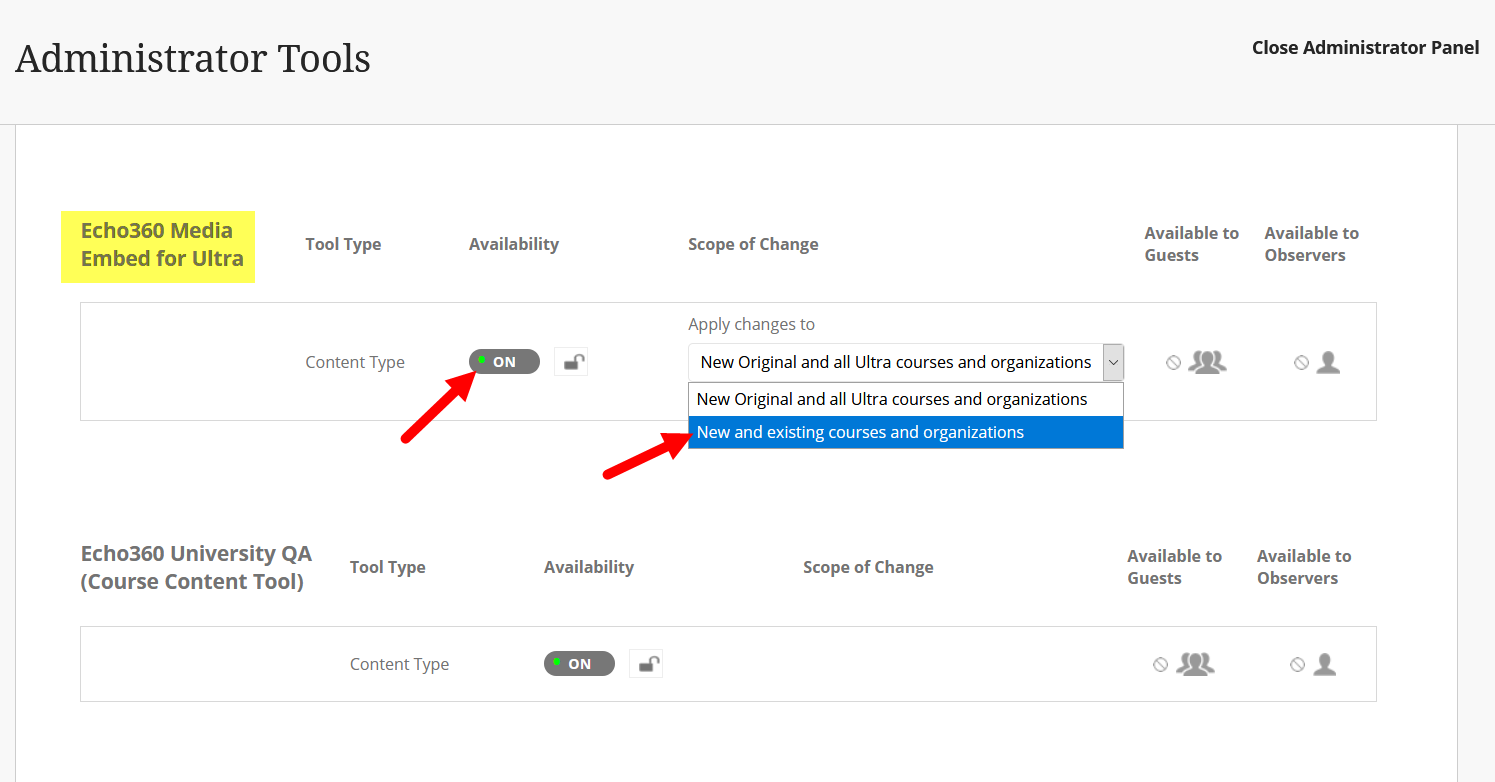
Task: Click lock icon in Echo360 Media Embed row
Action: [571, 362]
